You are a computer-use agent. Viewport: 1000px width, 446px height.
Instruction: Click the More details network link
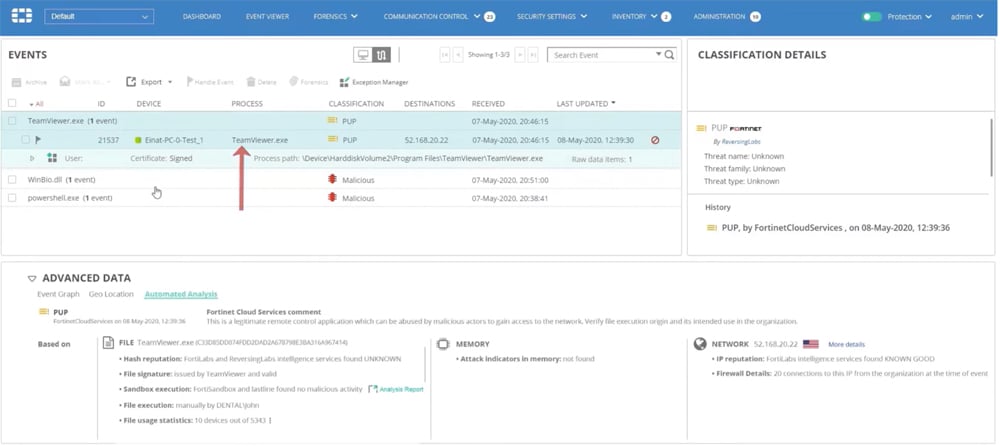[845, 344]
